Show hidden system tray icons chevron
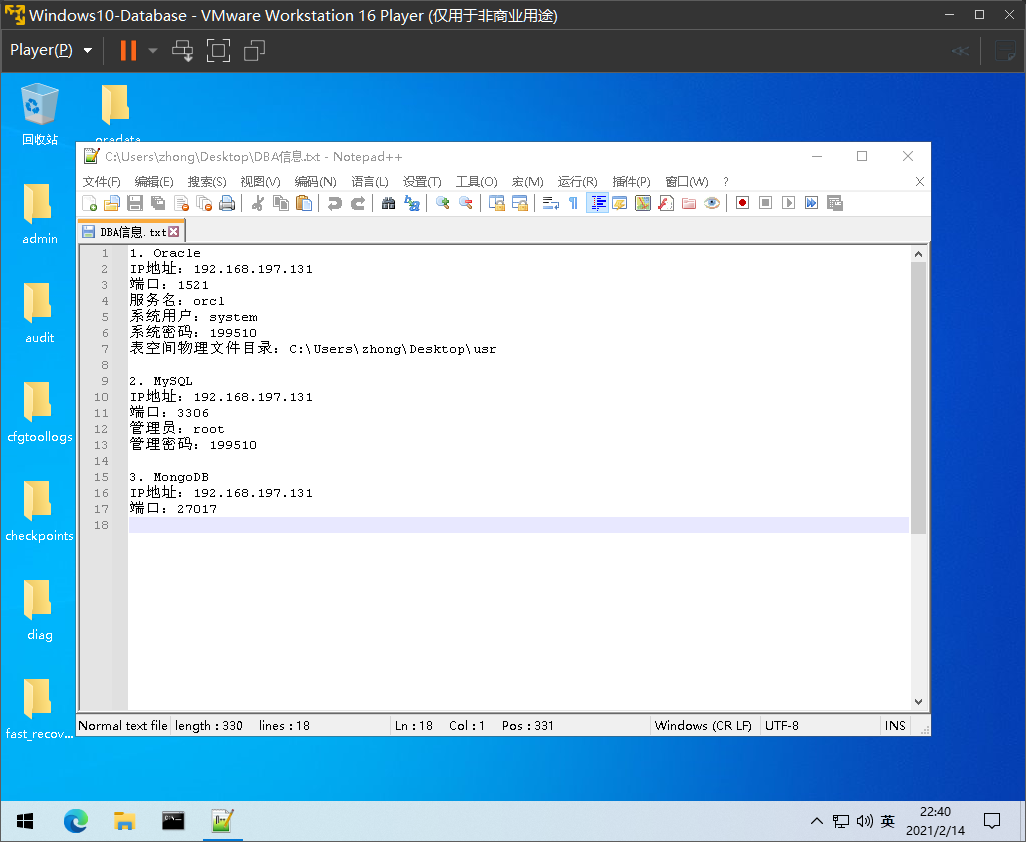This screenshot has height=842, width=1026. point(817,821)
